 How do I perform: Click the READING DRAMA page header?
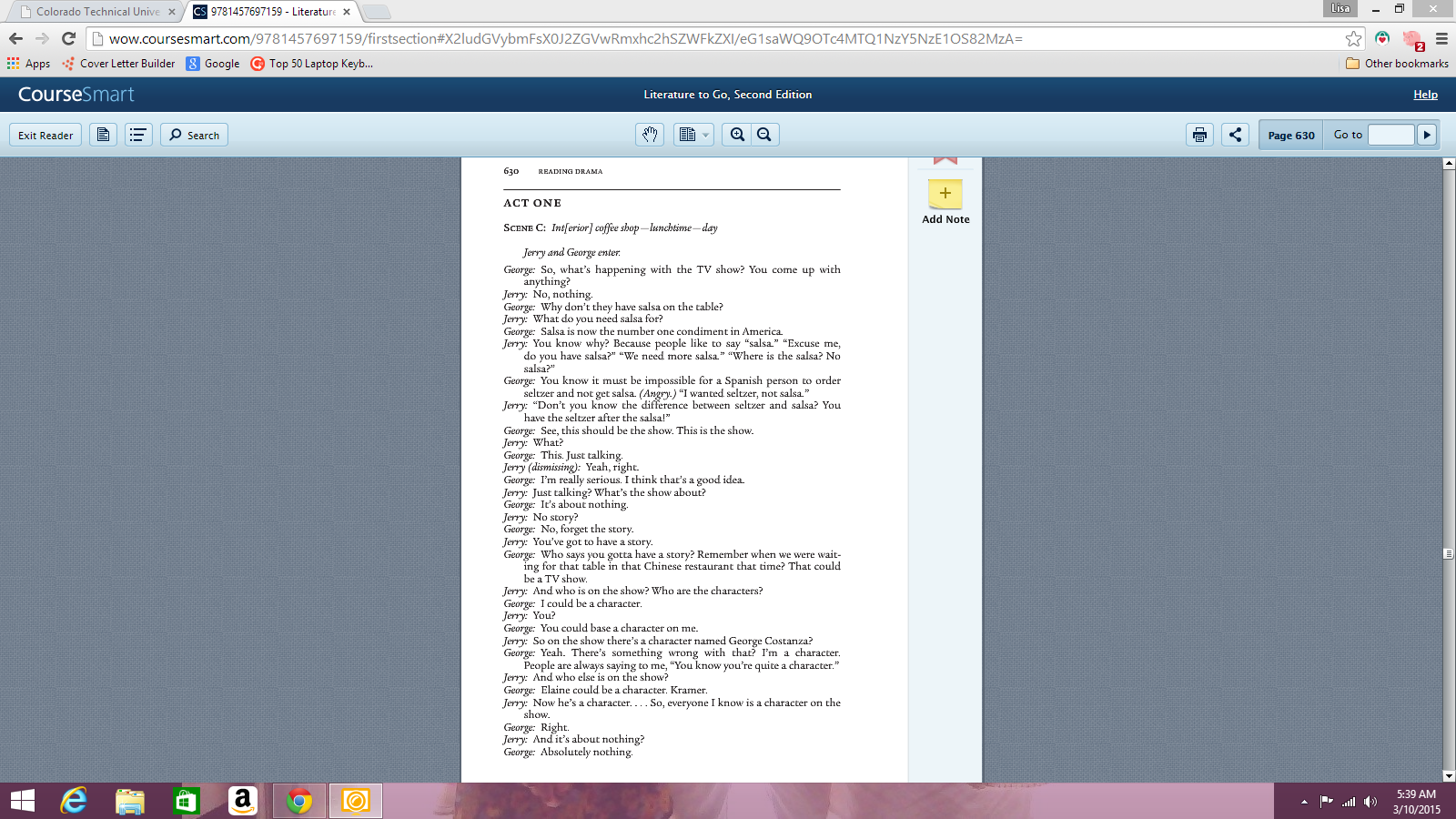coord(571,171)
